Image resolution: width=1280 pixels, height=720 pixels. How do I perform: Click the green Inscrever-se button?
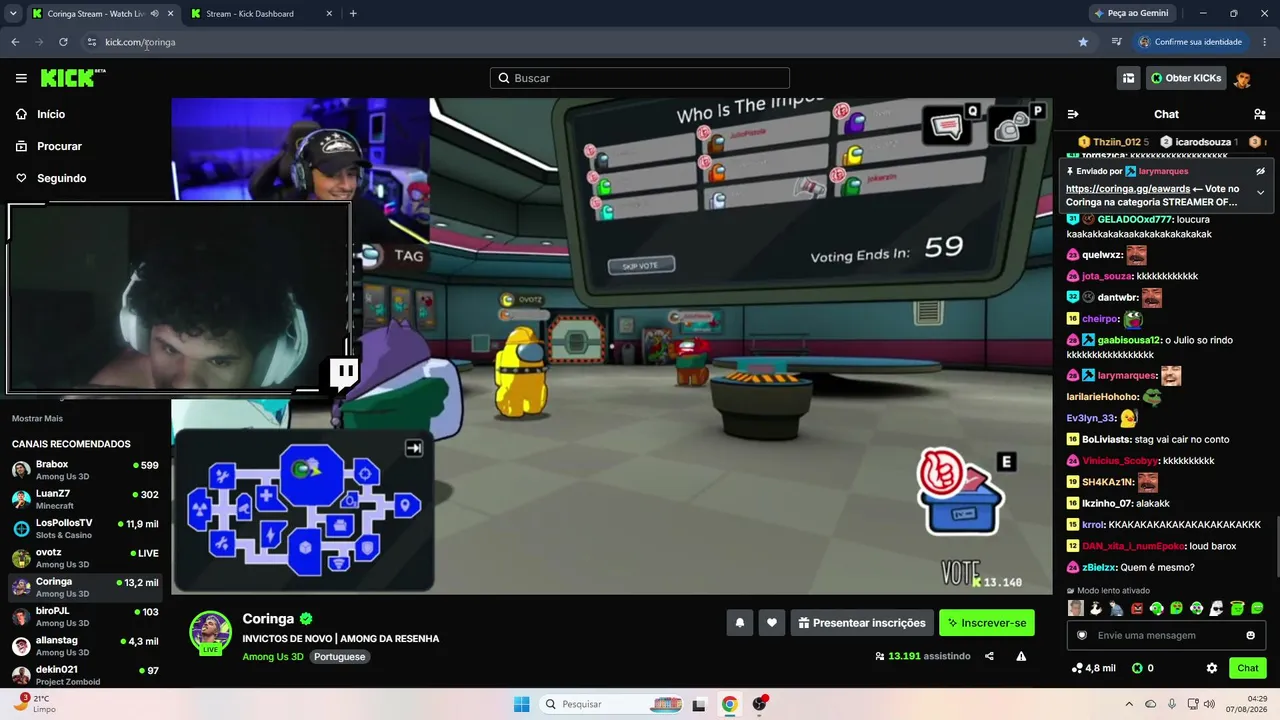pyautogui.click(x=987, y=623)
